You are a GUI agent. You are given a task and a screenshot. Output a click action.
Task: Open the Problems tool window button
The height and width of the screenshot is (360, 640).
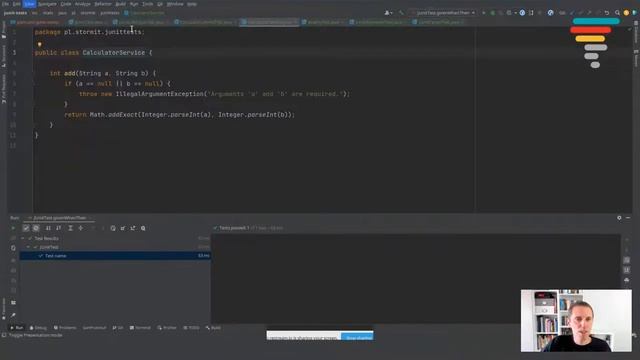click(x=65, y=328)
